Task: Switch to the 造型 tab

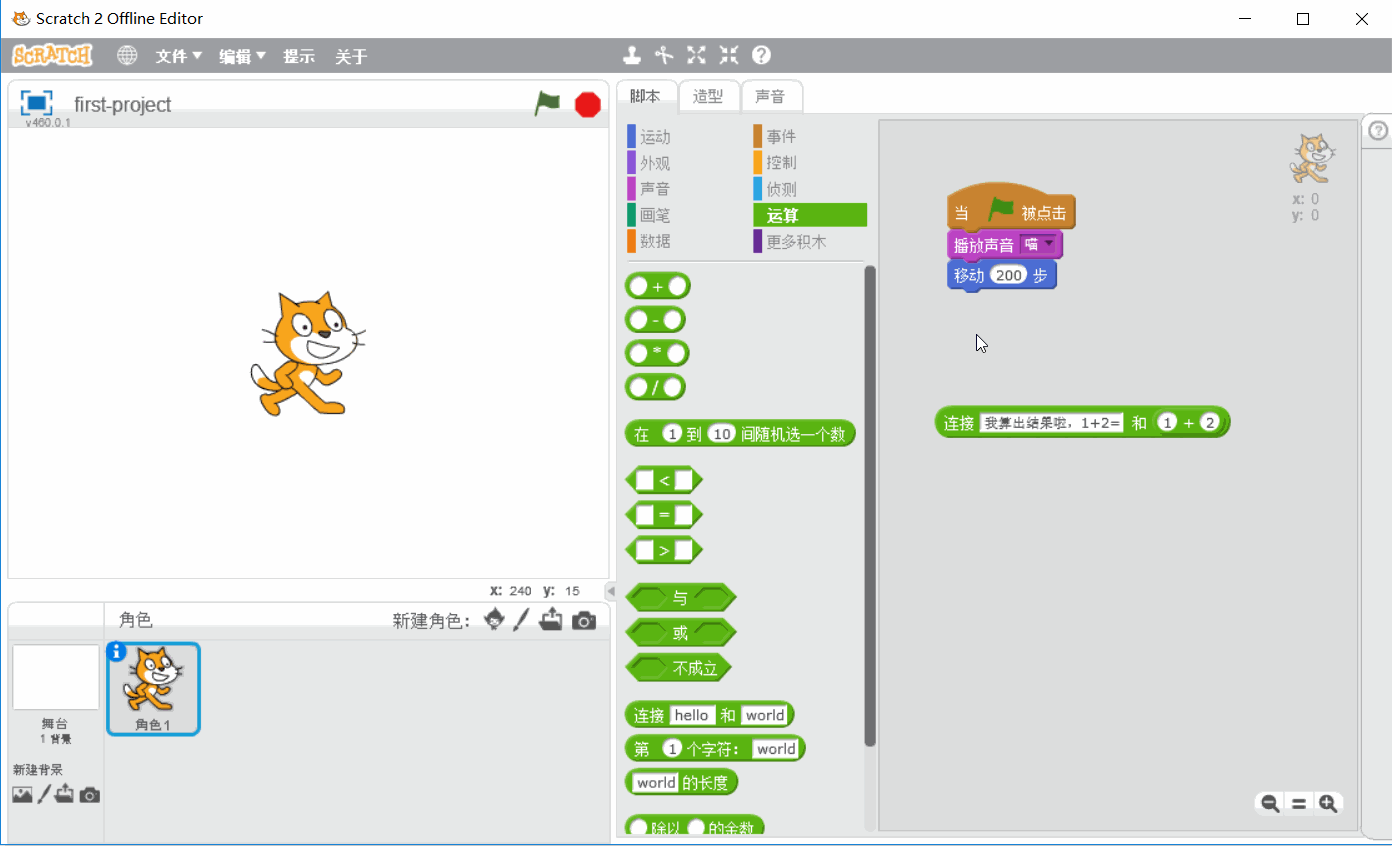Action: pos(708,96)
